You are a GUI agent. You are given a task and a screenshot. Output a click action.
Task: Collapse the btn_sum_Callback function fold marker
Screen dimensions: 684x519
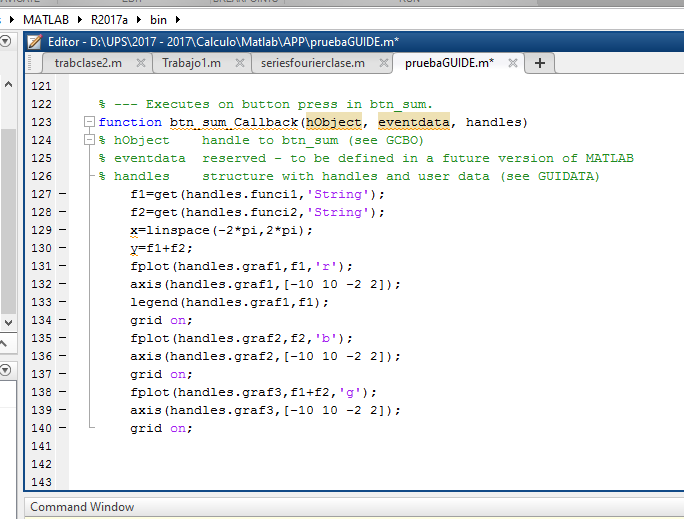click(90, 123)
